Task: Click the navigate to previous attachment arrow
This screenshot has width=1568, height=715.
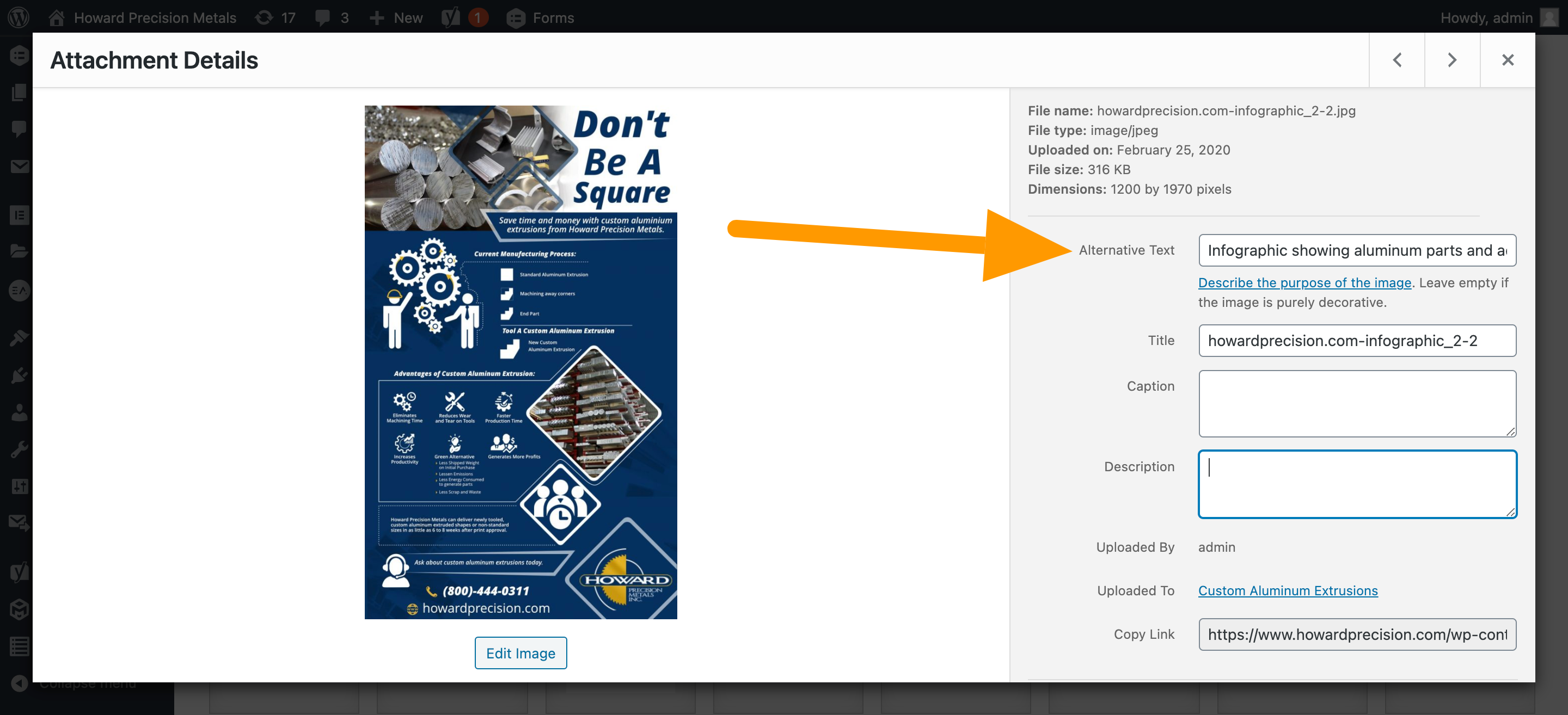Action: pyautogui.click(x=1397, y=60)
